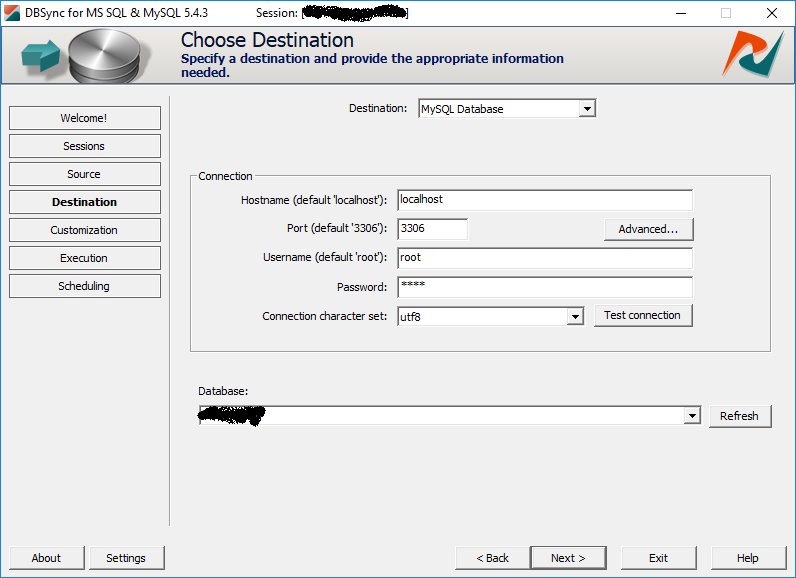Select the Customization step
796x578 pixels.
click(x=84, y=230)
